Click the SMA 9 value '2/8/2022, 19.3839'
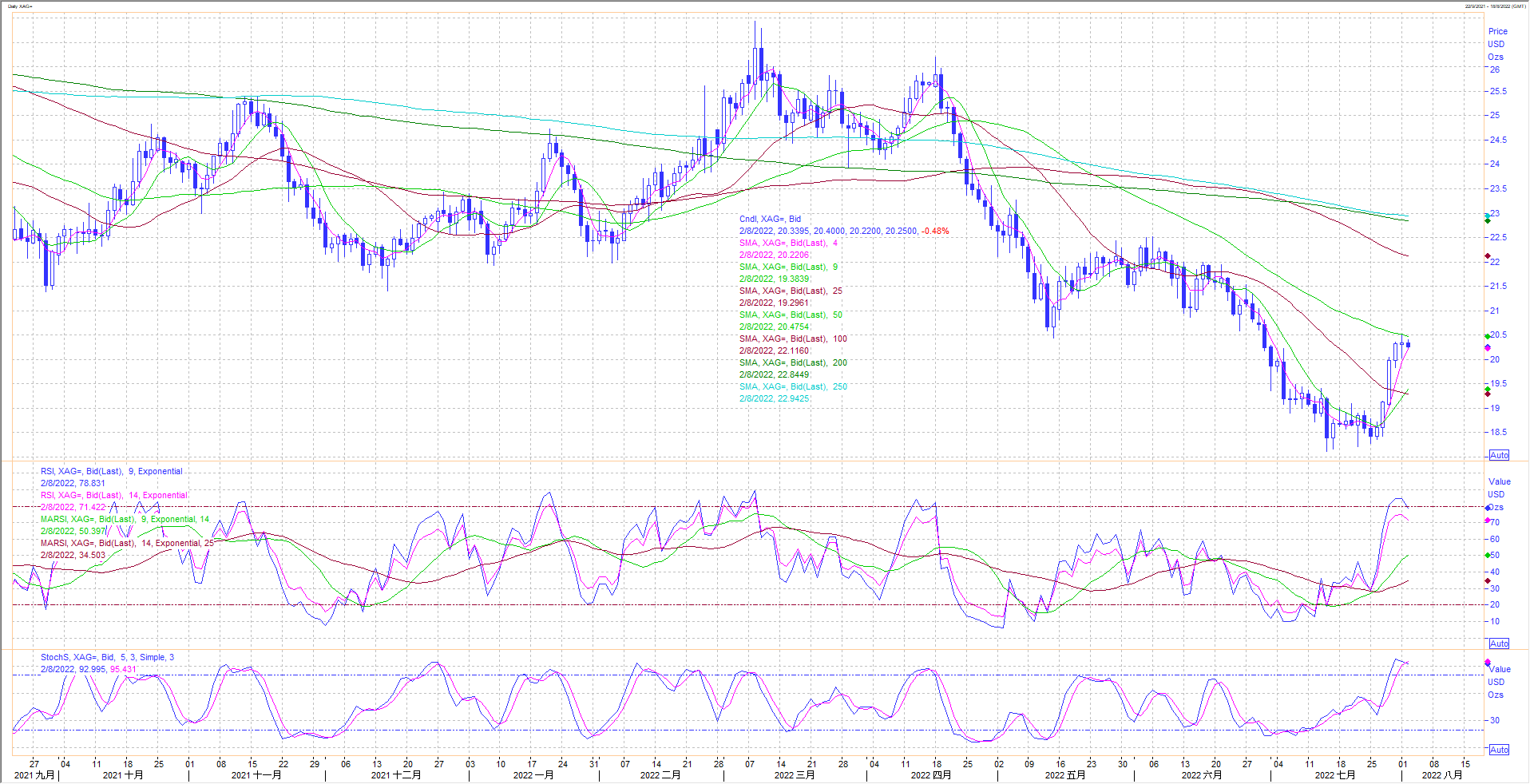This screenshot has height=784, width=1530. 774,279
